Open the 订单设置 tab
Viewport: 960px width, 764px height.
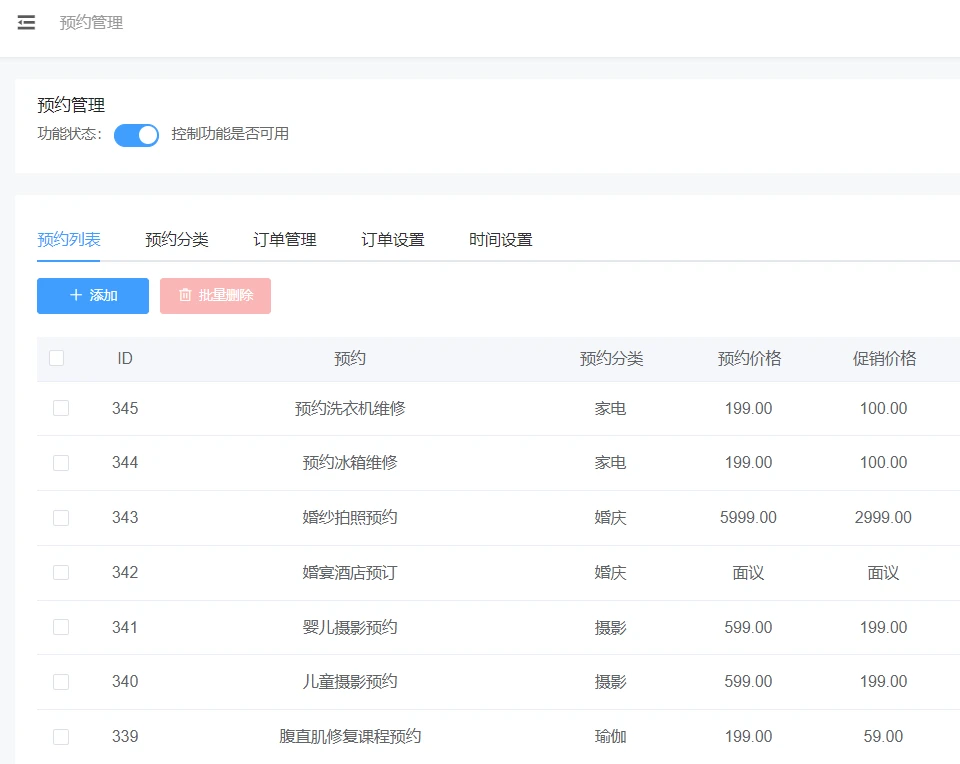392,239
